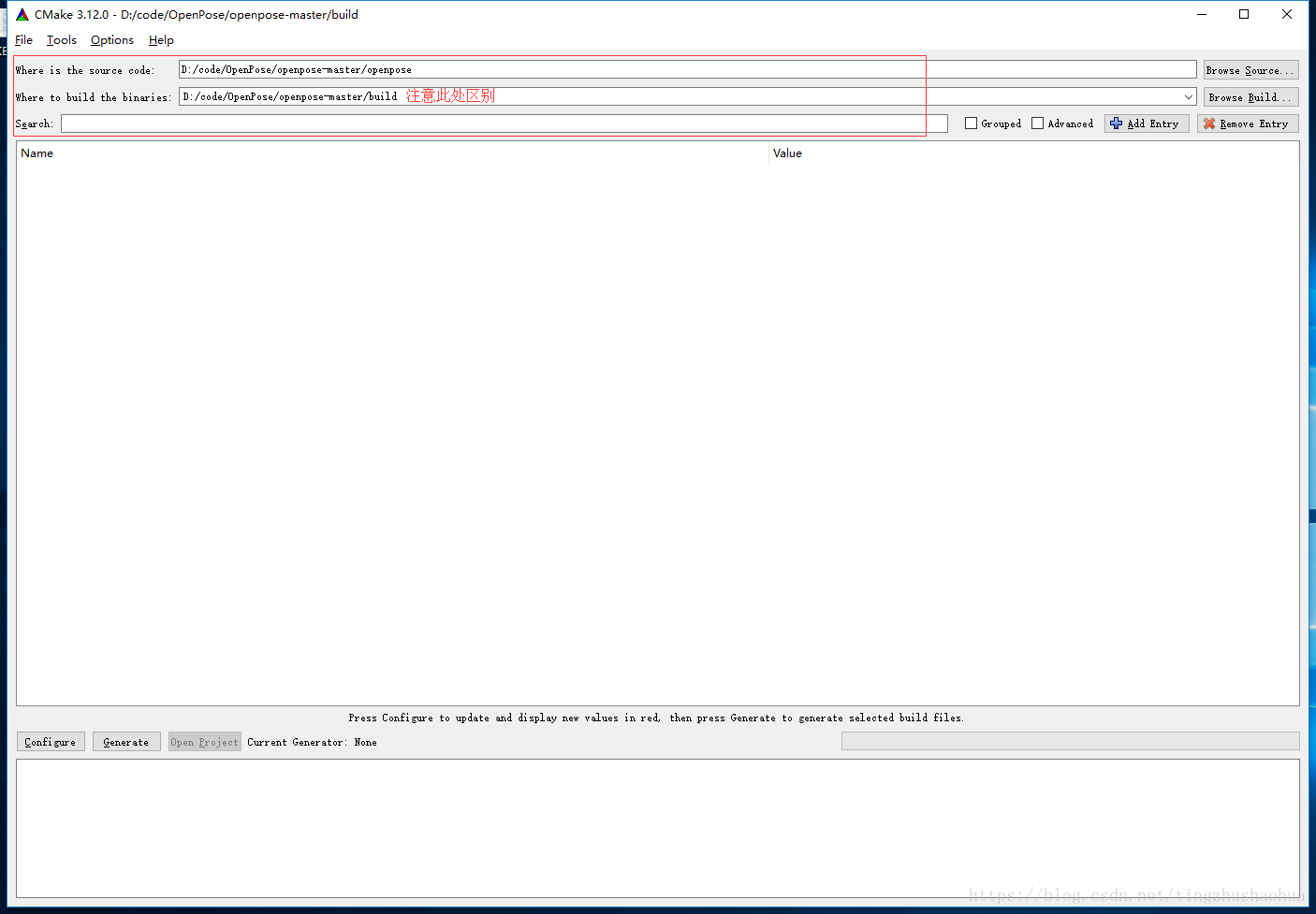Click the progress bar next to Current Generator
Image resolution: width=1316 pixels, height=914 pixels.
point(1071,741)
